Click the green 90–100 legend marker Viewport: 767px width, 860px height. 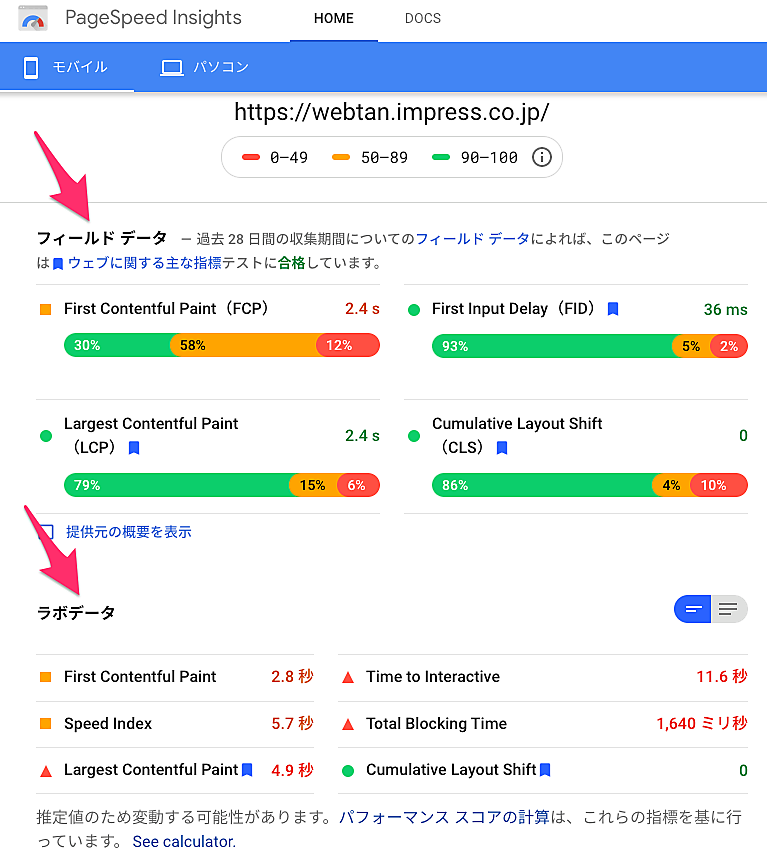[441, 157]
